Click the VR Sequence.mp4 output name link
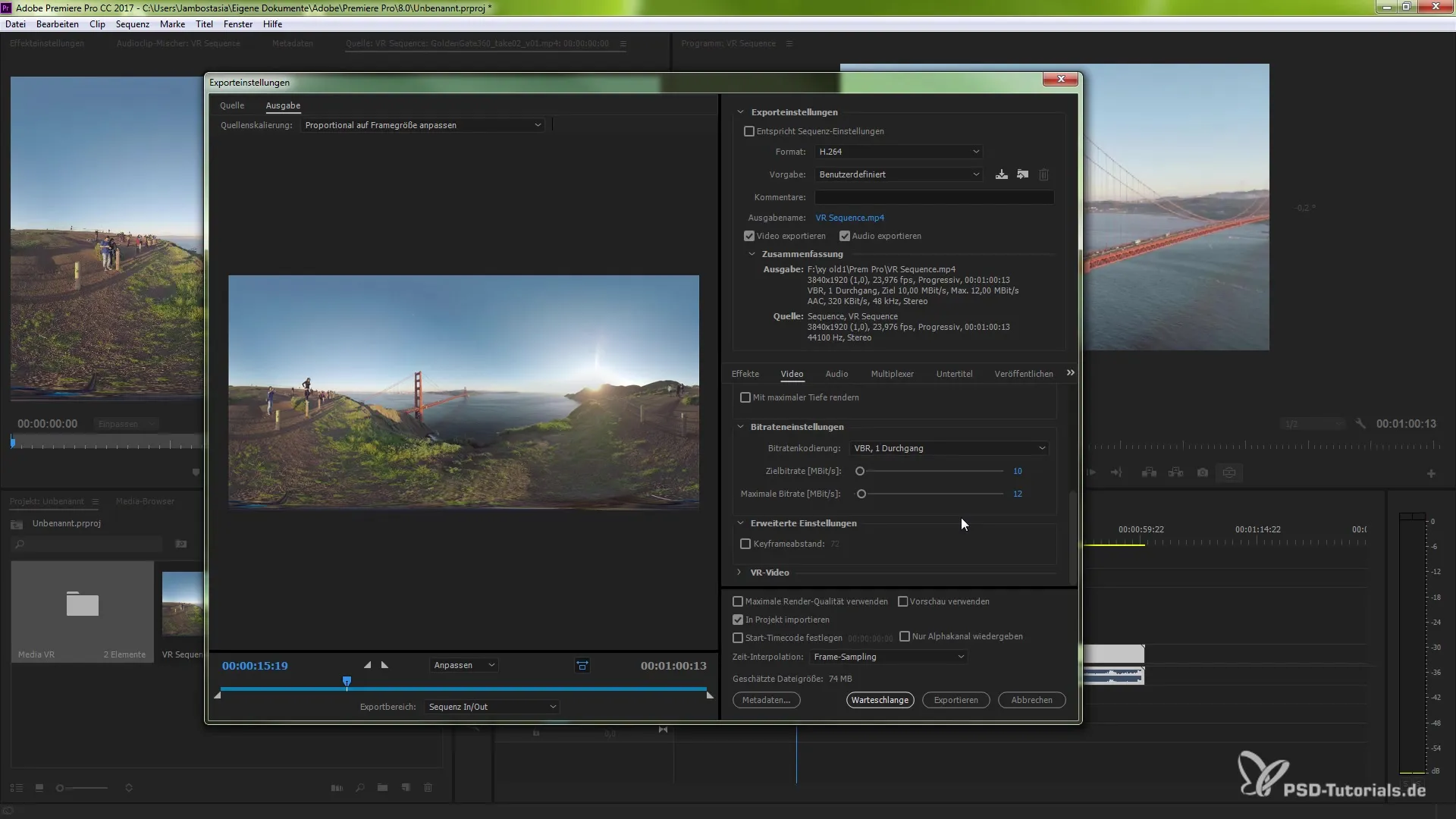Viewport: 1456px width, 819px height. click(849, 218)
